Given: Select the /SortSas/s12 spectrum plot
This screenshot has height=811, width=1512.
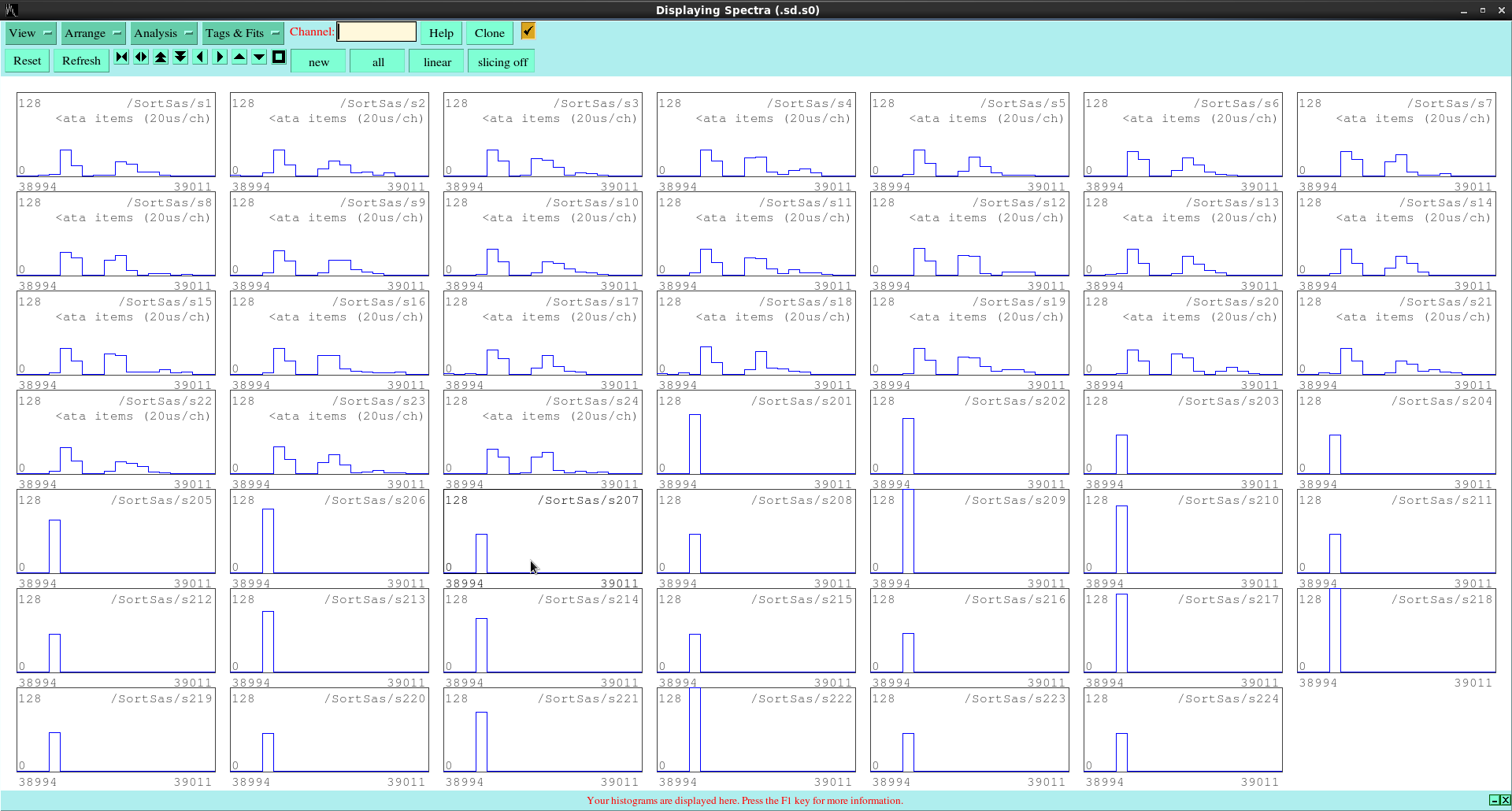Looking at the screenshot, I should coord(969,234).
